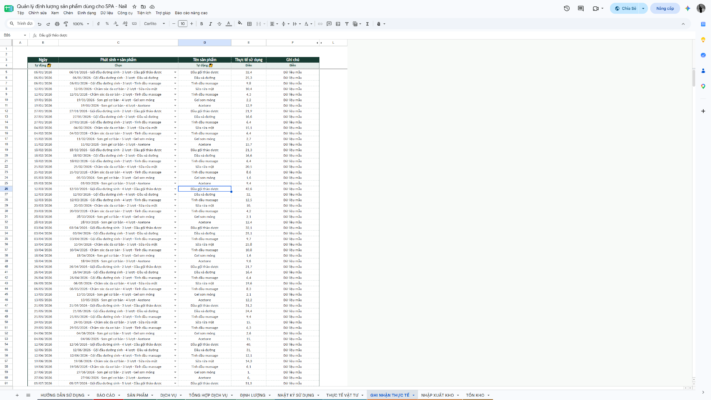
Task: Open the horizontal align dropdown
Action: [x=274, y=24]
